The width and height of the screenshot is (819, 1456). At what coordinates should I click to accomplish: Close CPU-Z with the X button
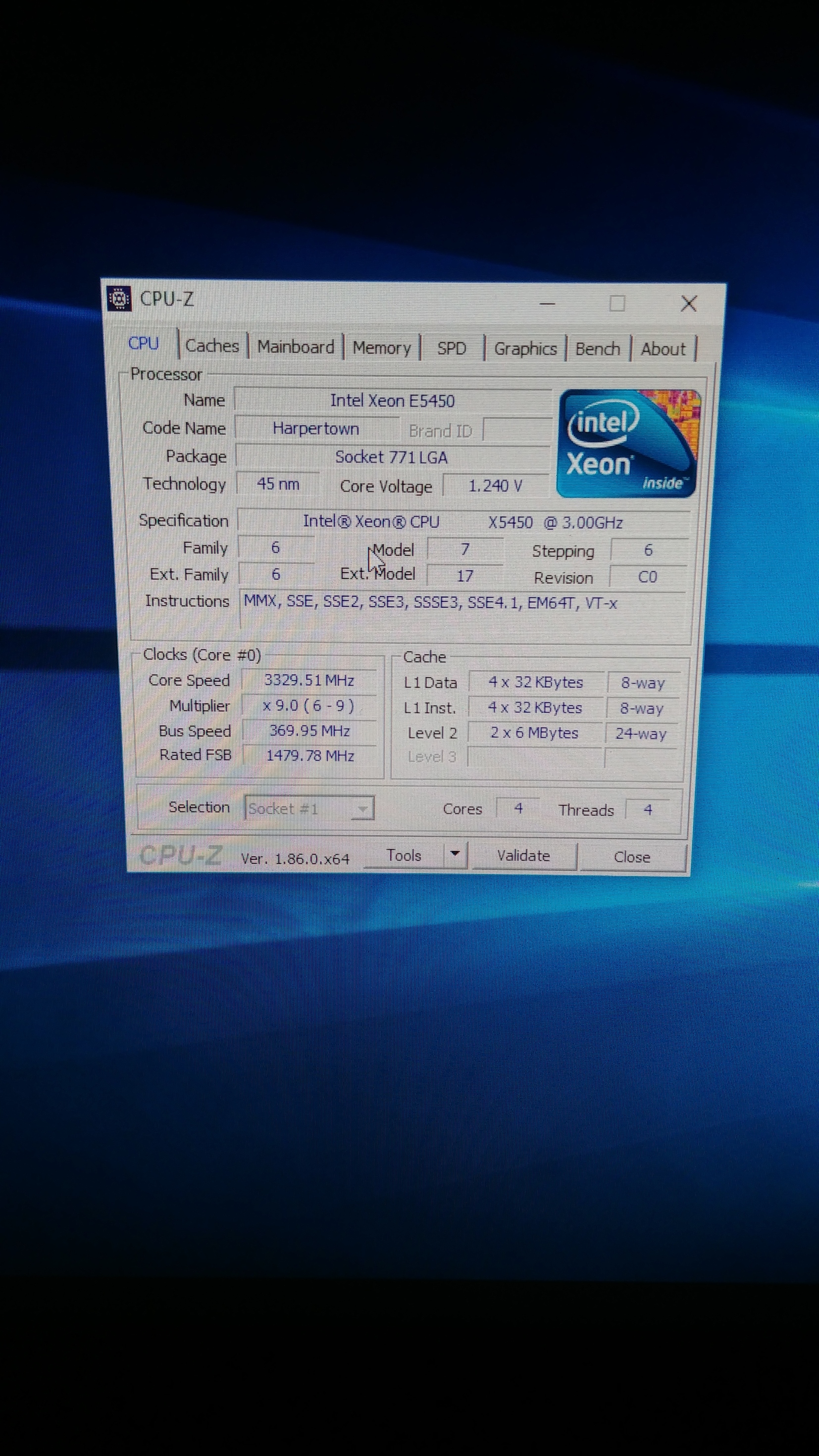(688, 303)
